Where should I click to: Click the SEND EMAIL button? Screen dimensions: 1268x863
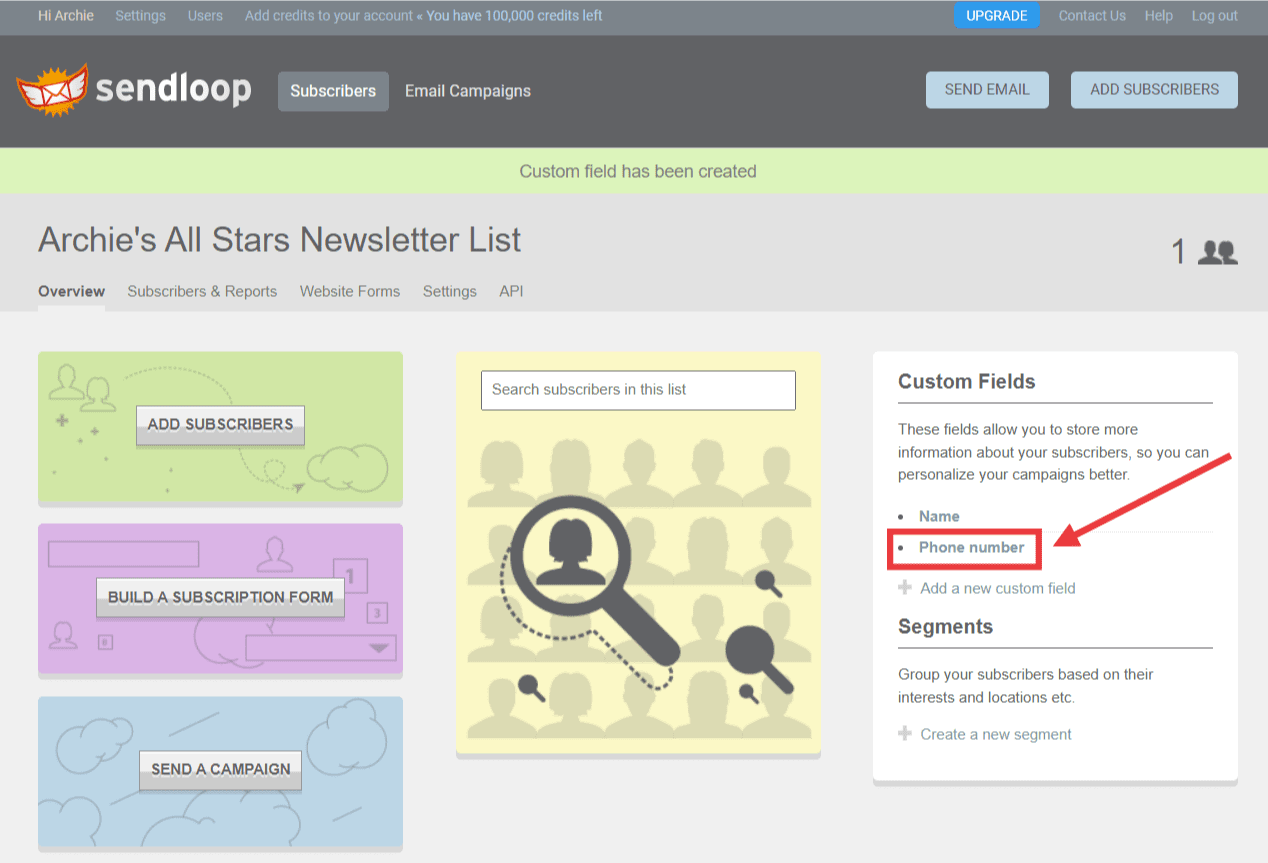pyautogui.click(x=986, y=89)
